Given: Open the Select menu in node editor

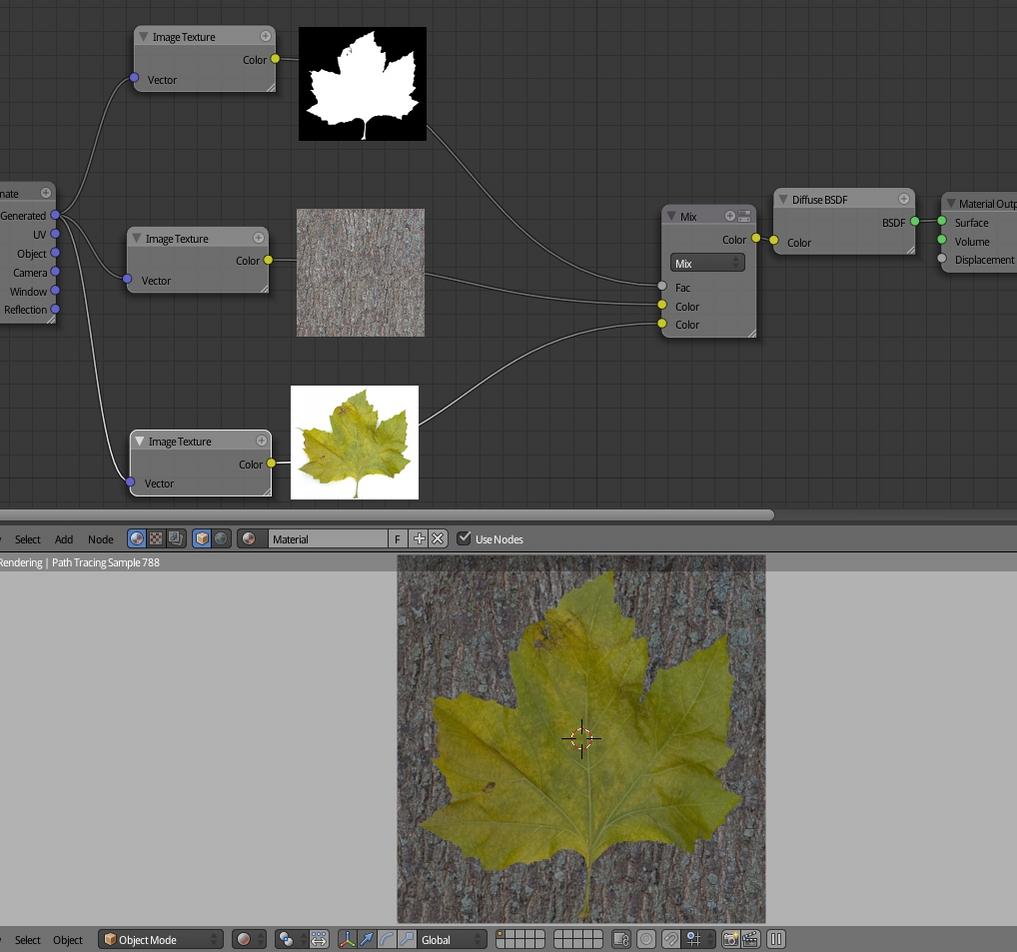Looking at the screenshot, I should coord(27,540).
